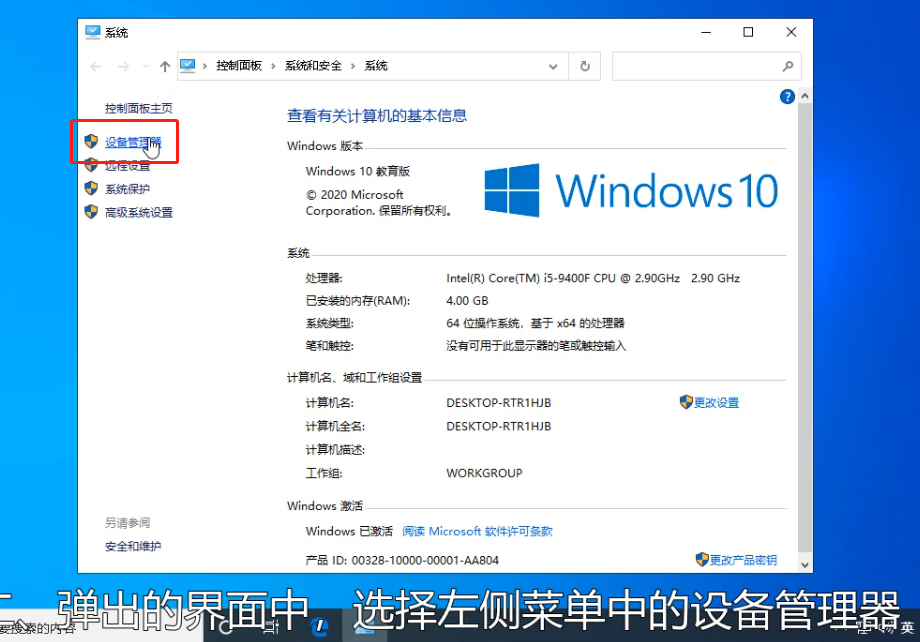
Task: Go up one level with up arrow
Action: (165, 66)
